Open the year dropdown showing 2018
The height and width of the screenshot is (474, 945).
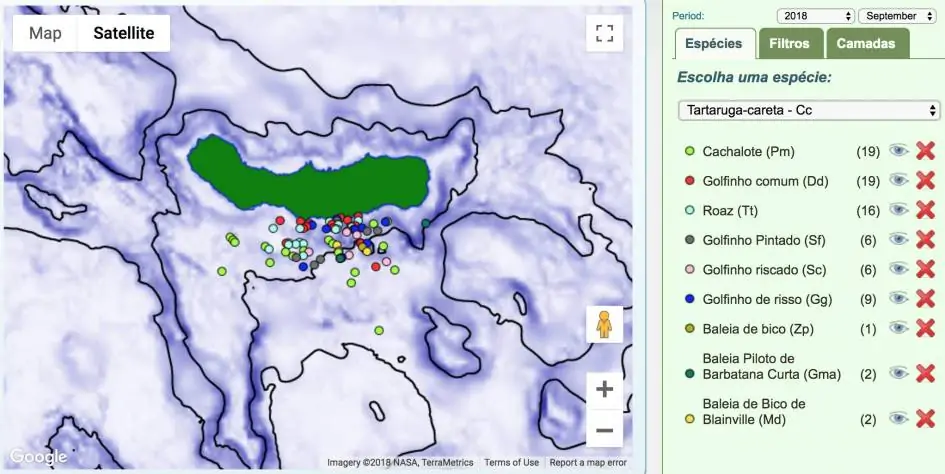point(815,16)
